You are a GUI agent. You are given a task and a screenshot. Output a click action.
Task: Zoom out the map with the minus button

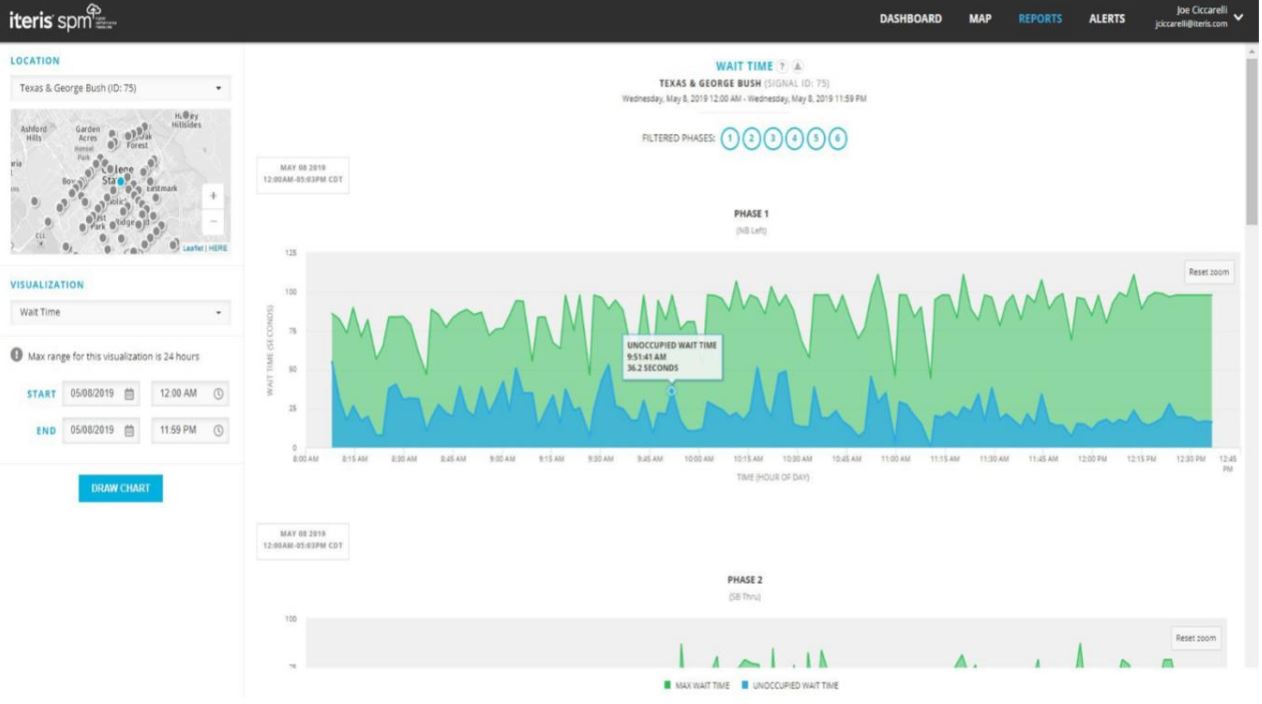click(x=214, y=220)
